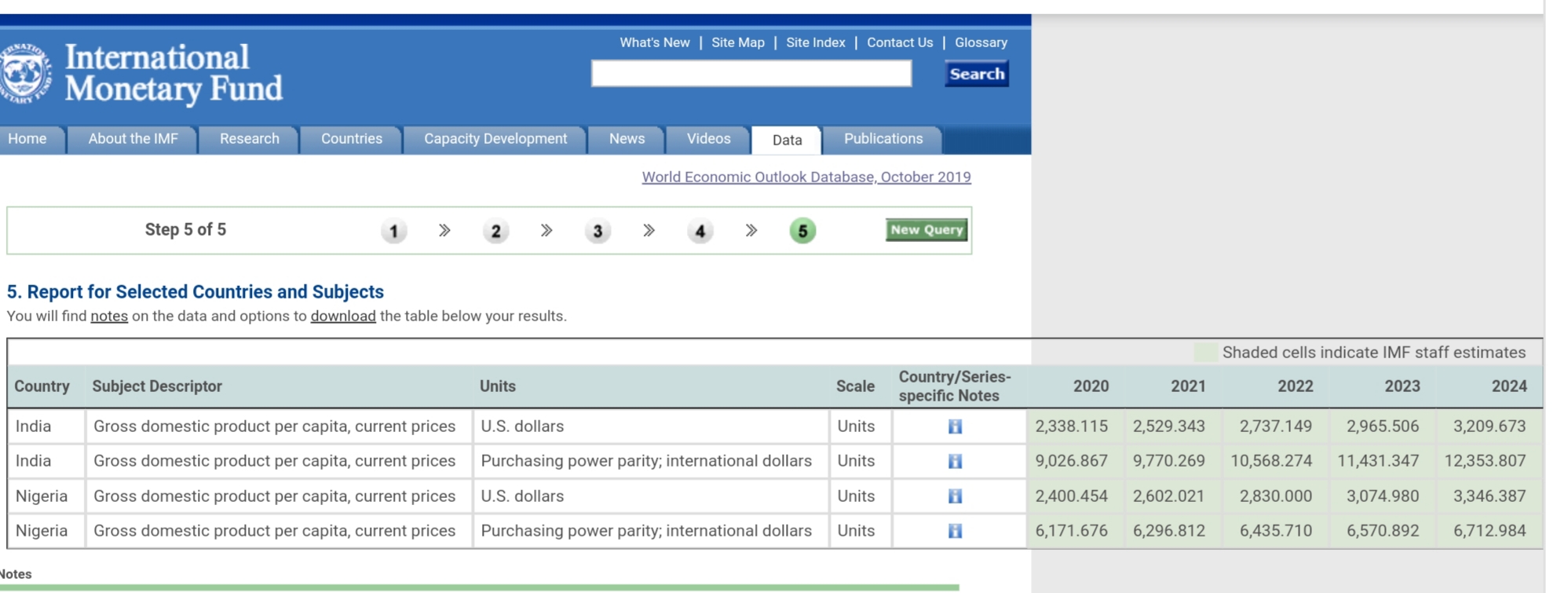The image size is (1568, 593).
Task: Open notes icon for India U.S. dollars row
Action: pyautogui.click(x=955, y=426)
